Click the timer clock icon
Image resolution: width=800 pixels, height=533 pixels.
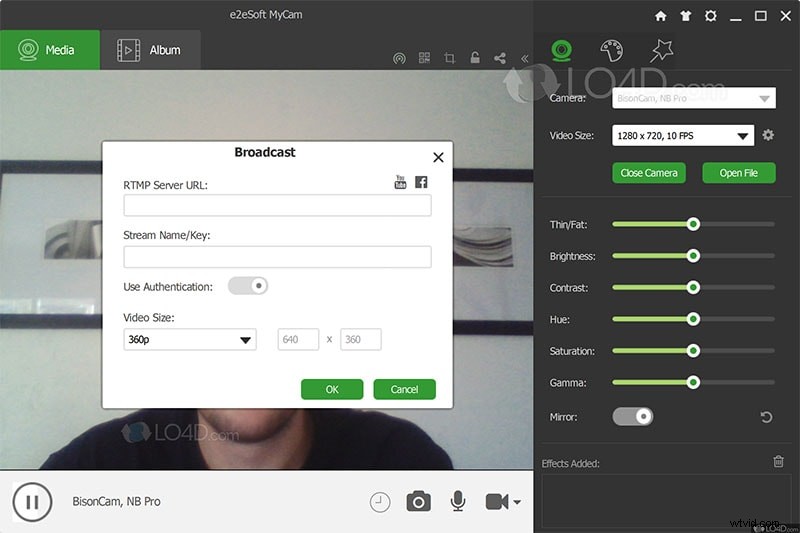380,502
